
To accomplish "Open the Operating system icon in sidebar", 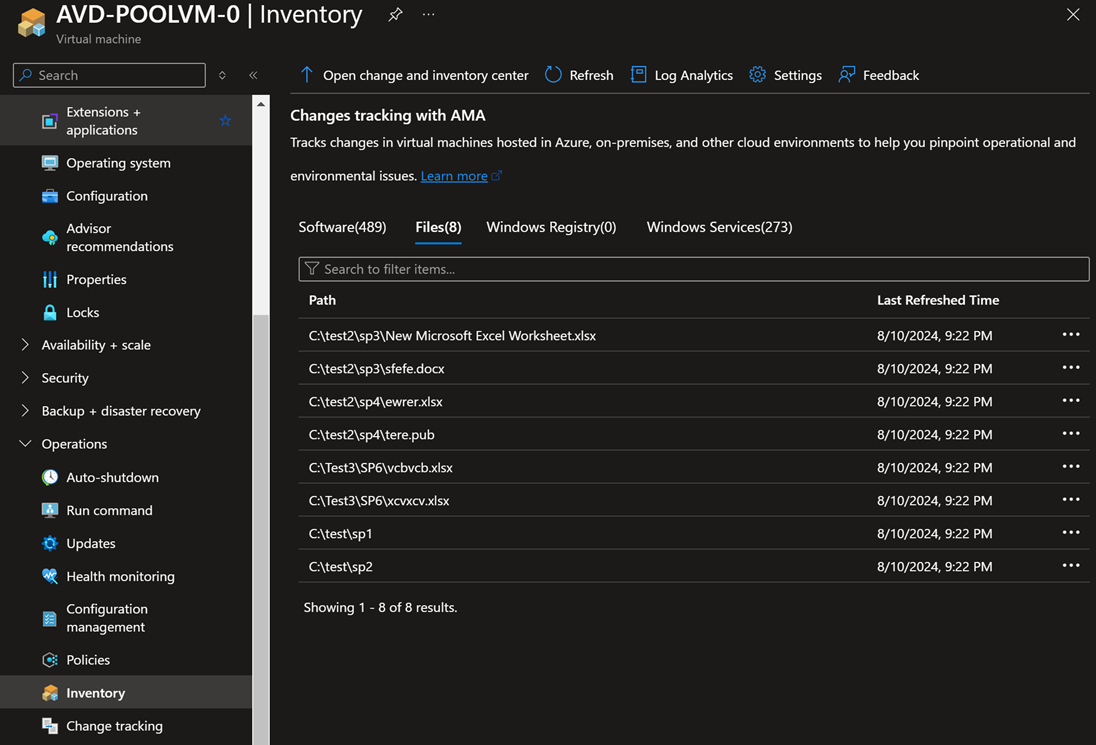I will point(50,163).
